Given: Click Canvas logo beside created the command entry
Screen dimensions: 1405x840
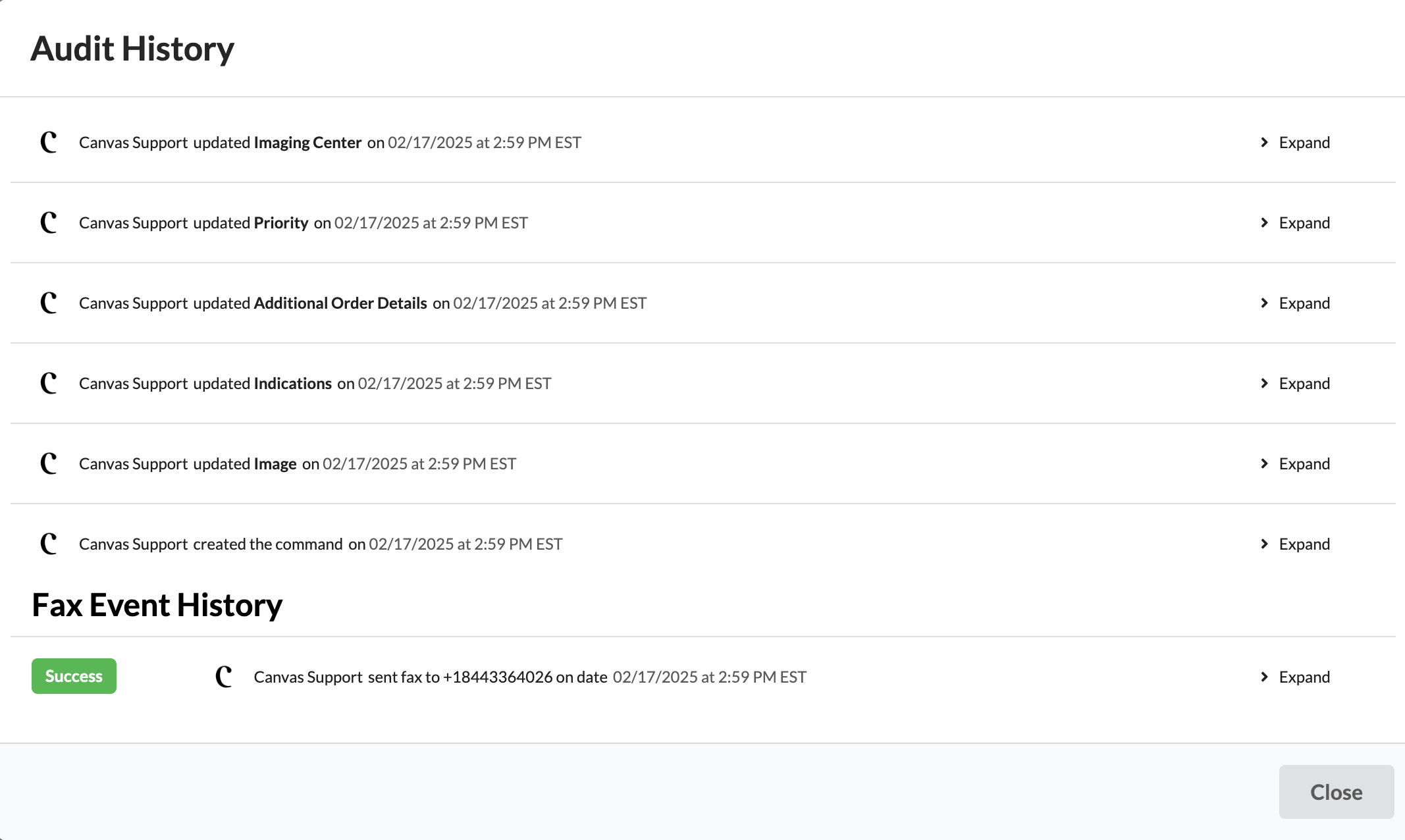Looking at the screenshot, I should [x=49, y=544].
